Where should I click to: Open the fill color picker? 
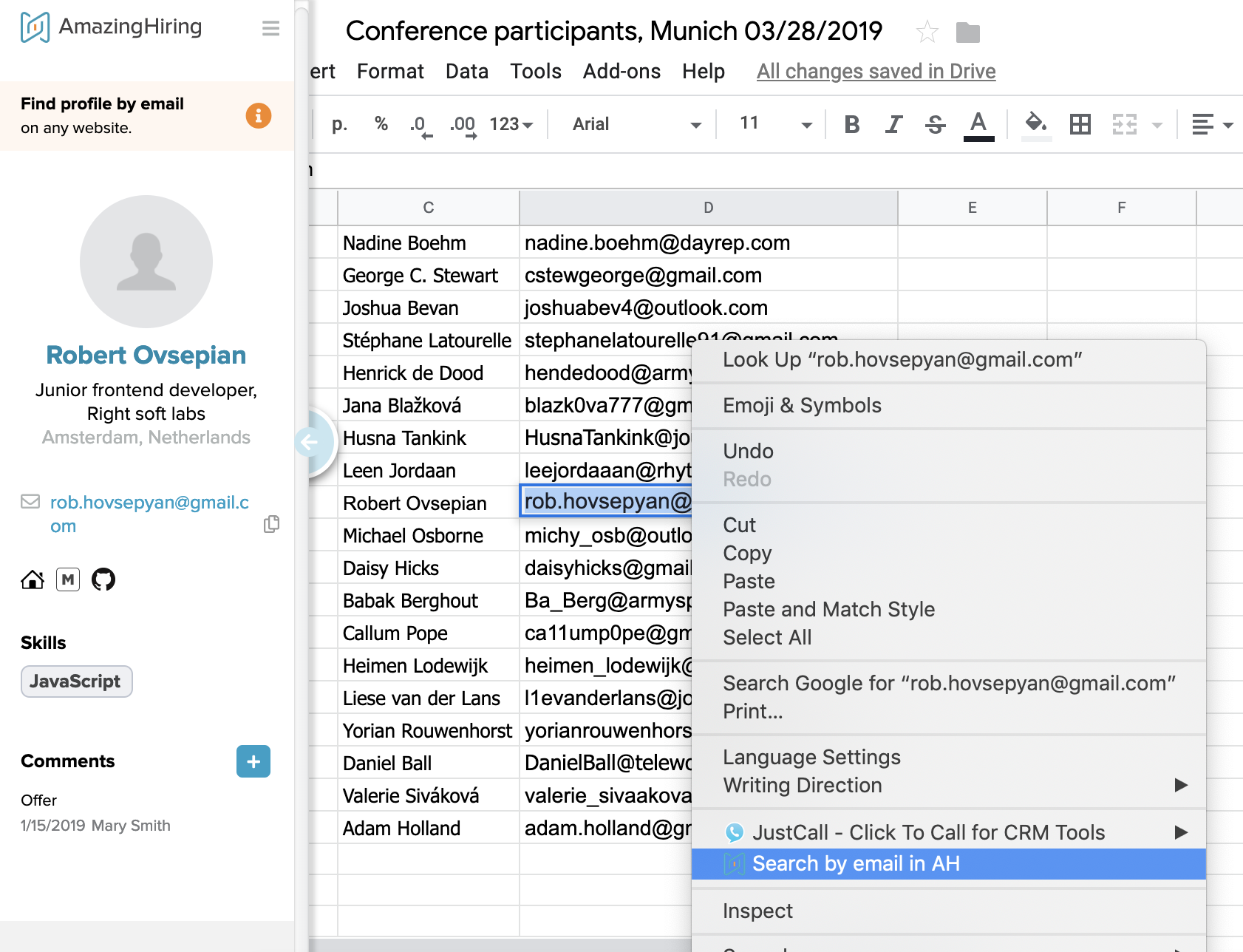click(x=1035, y=124)
